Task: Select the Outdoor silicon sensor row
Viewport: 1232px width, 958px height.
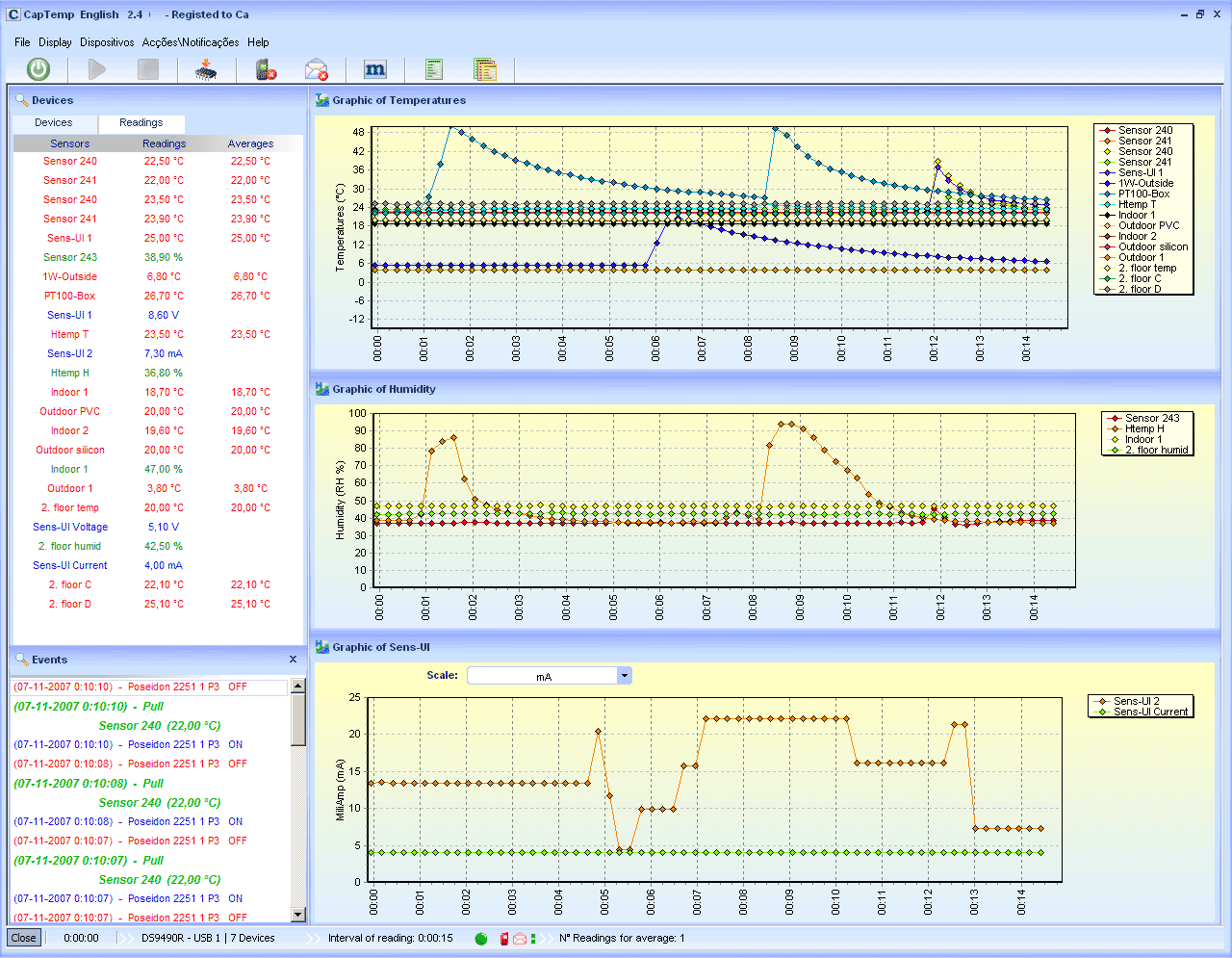Action: (158, 450)
